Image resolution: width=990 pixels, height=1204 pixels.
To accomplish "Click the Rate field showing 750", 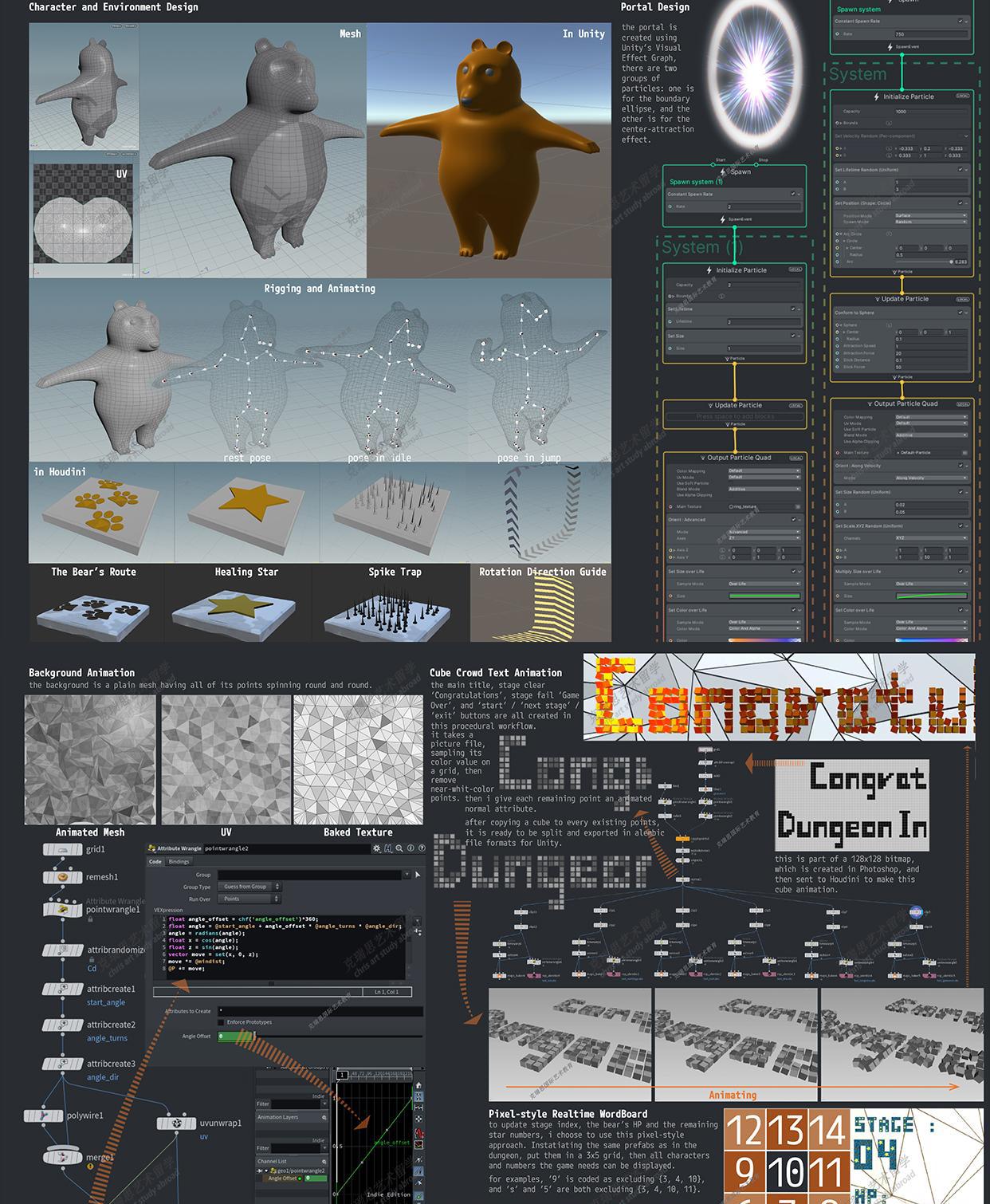I will click(x=930, y=34).
